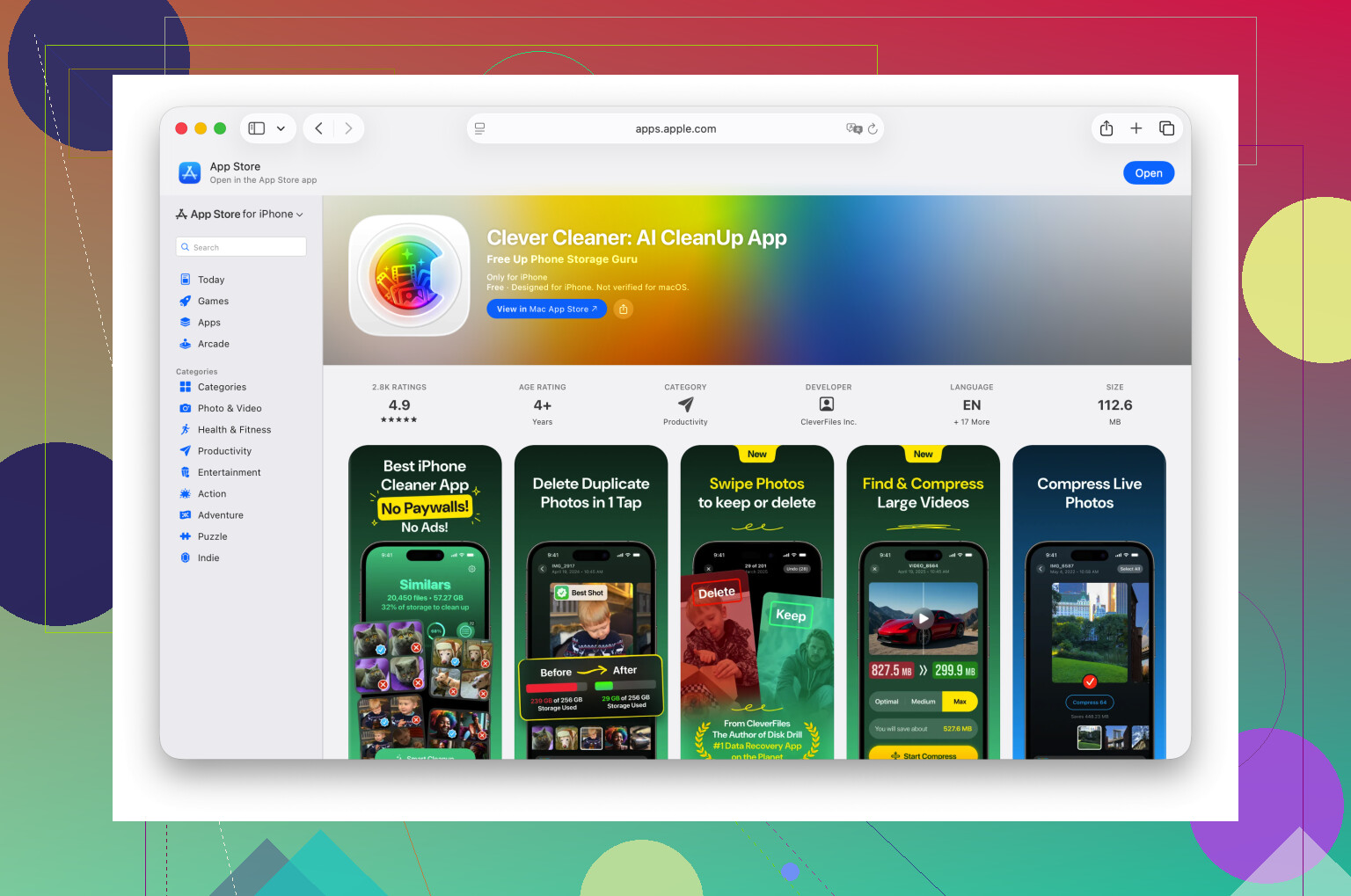This screenshot has height=896, width=1351.
Task: Click the Today icon in sidebar
Action: tap(186, 280)
